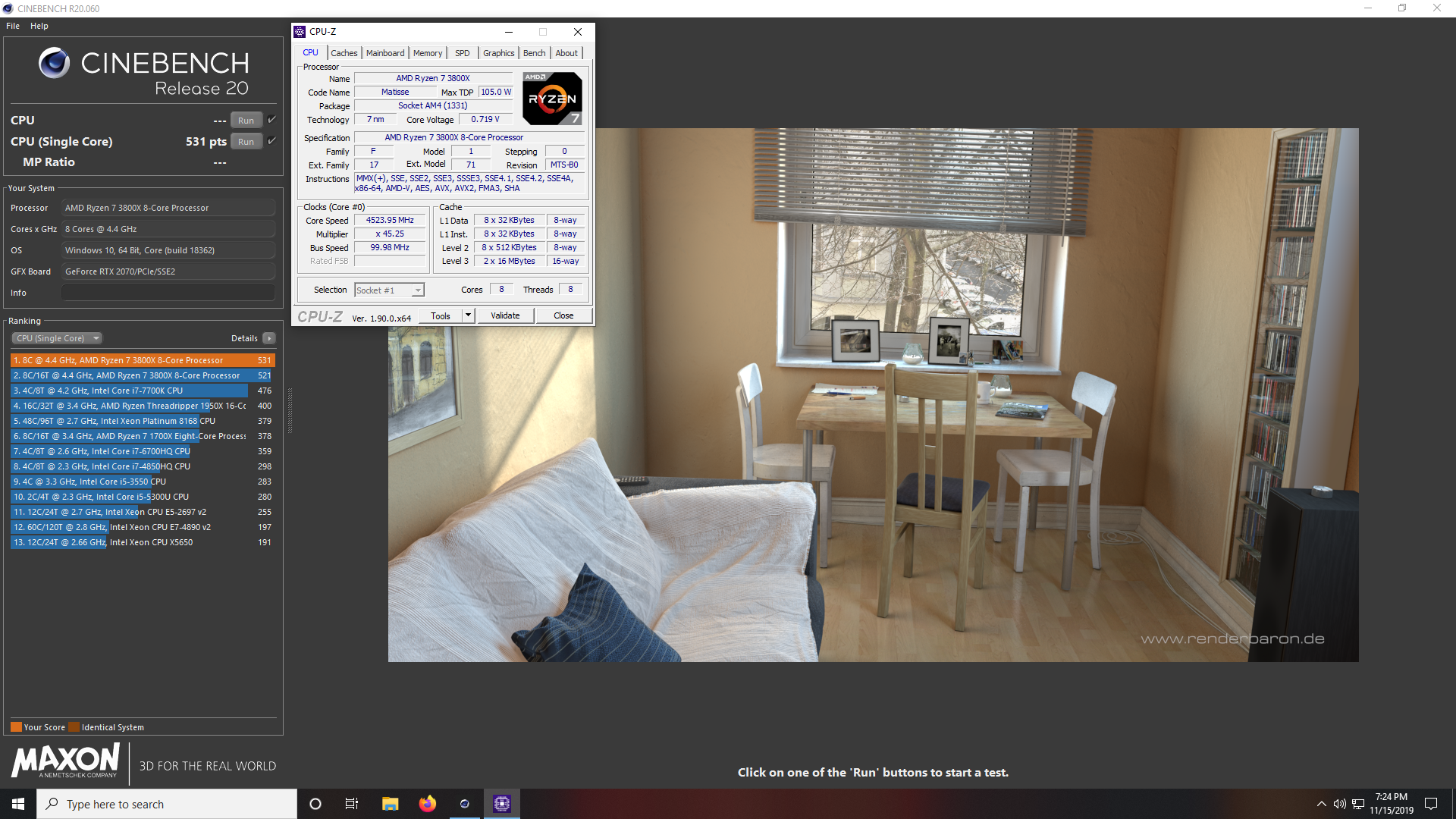The image size is (1456, 819).
Task: Open the clock showing 7:24 PM
Action: point(1392,804)
